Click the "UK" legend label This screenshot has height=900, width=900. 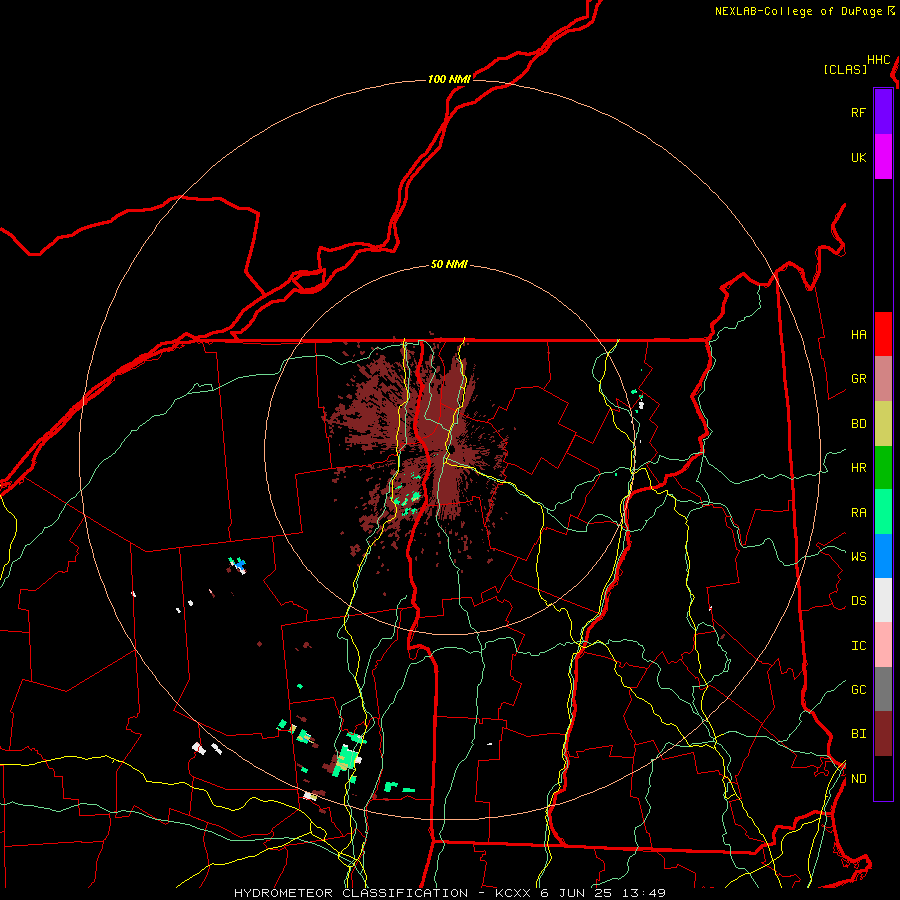pos(858,157)
